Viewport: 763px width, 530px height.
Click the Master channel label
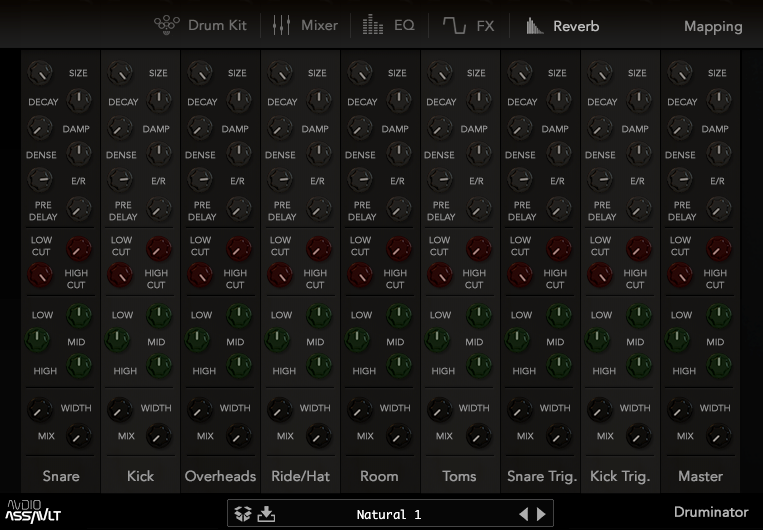click(700, 476)
